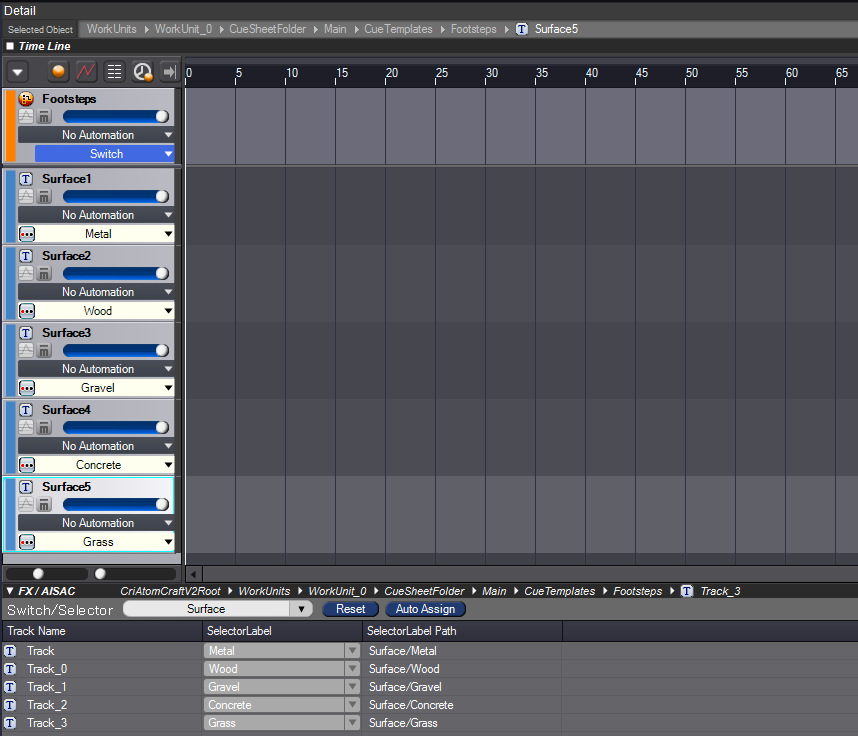The width and height of the screenshot is (858, 736).
Task: Click the clock with orange sphere toolbar icon
Action: 143,72
